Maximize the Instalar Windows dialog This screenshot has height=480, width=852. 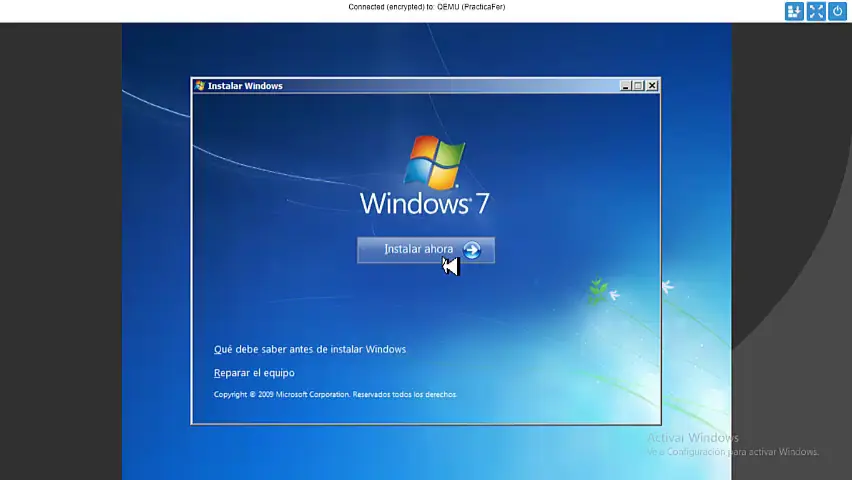tap(638, 85)
